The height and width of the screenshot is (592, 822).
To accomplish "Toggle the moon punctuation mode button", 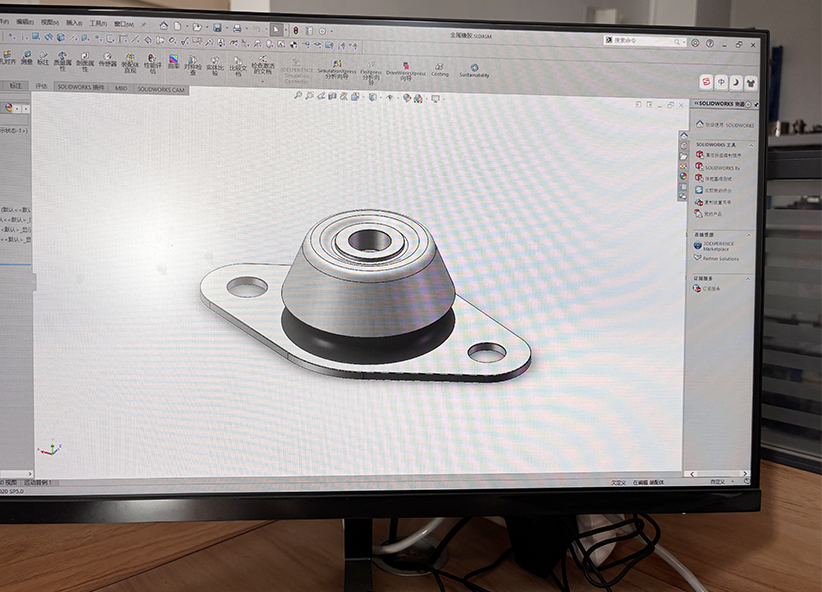I will click(x=736, y=82).
